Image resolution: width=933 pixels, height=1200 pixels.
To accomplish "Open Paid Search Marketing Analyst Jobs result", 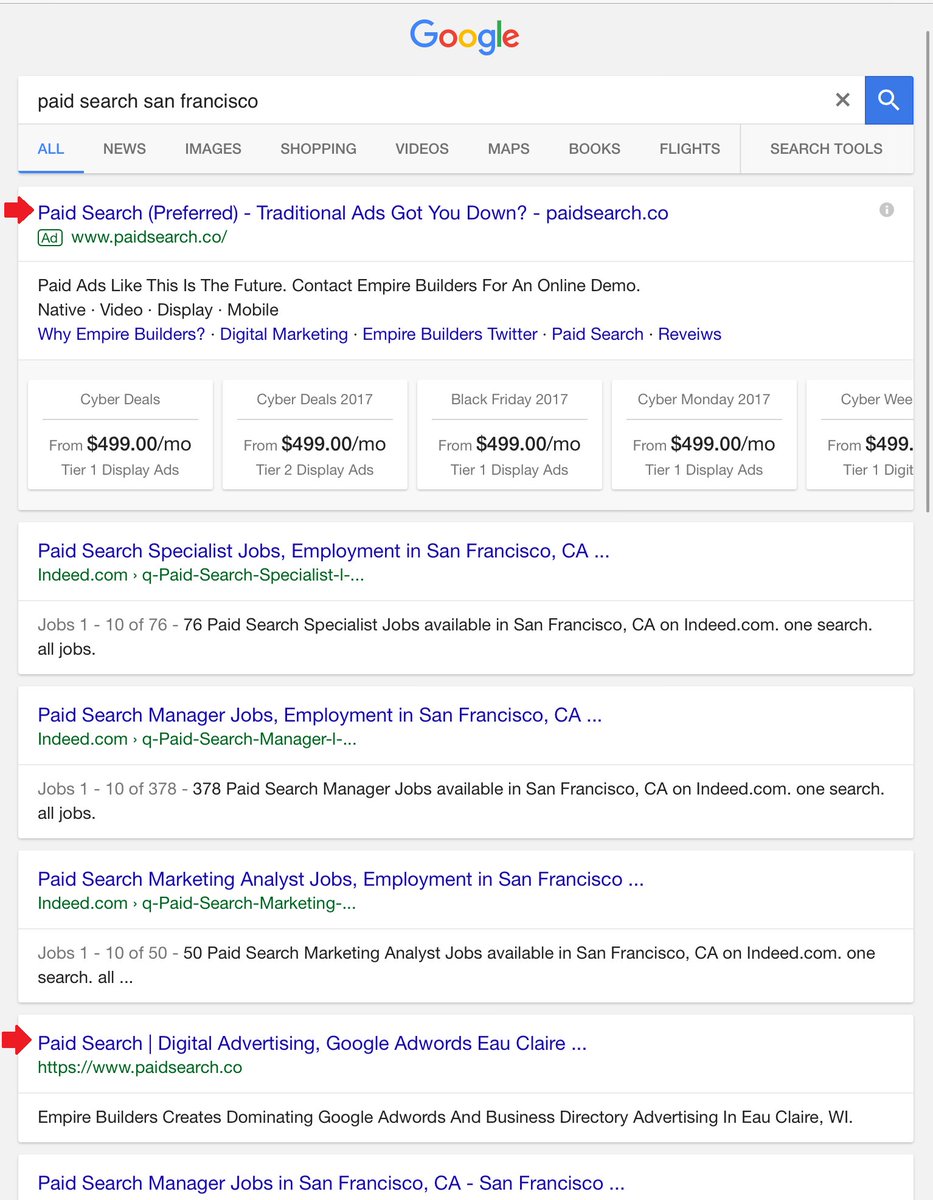I will (341, 879).
